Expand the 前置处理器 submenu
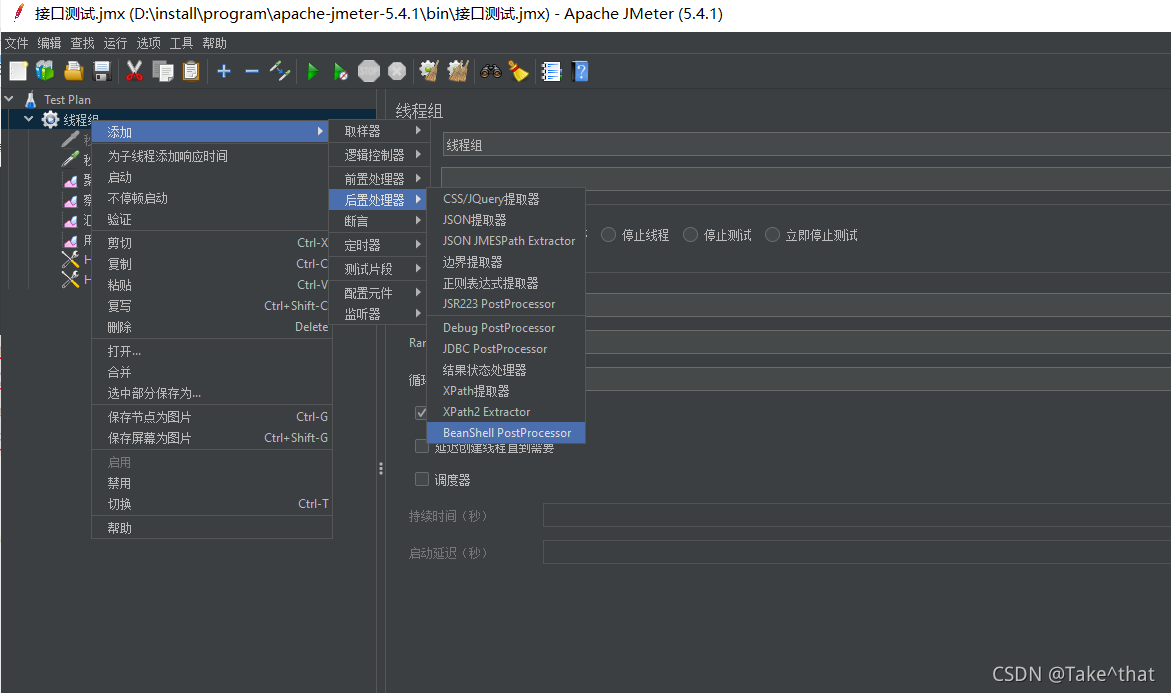The height and width of the screenshot is (693, 1171). 378,178
